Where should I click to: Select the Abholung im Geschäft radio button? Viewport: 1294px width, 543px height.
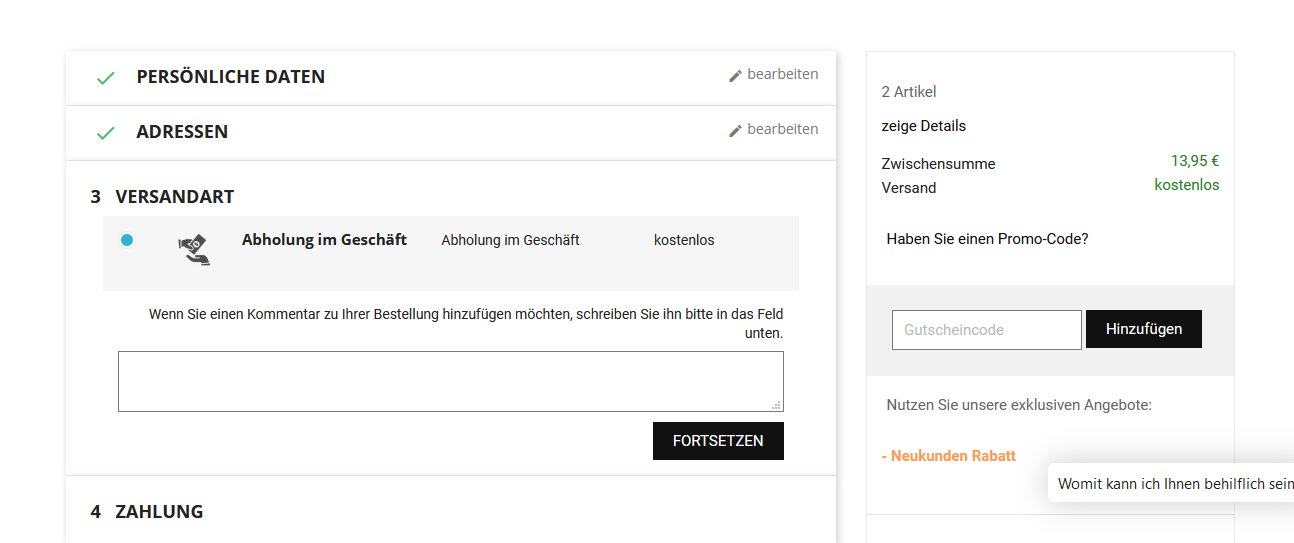[x=127, y=240]
